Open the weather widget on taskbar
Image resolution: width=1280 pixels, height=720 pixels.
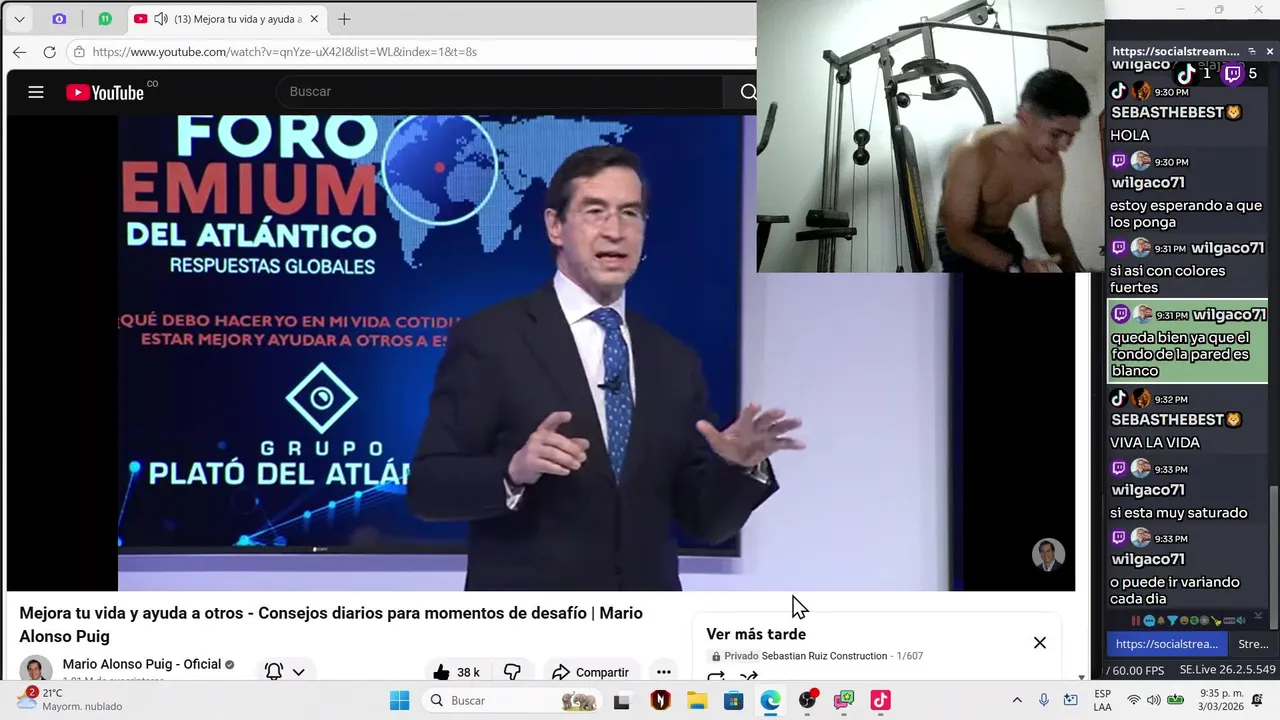[x=70, y=699]
